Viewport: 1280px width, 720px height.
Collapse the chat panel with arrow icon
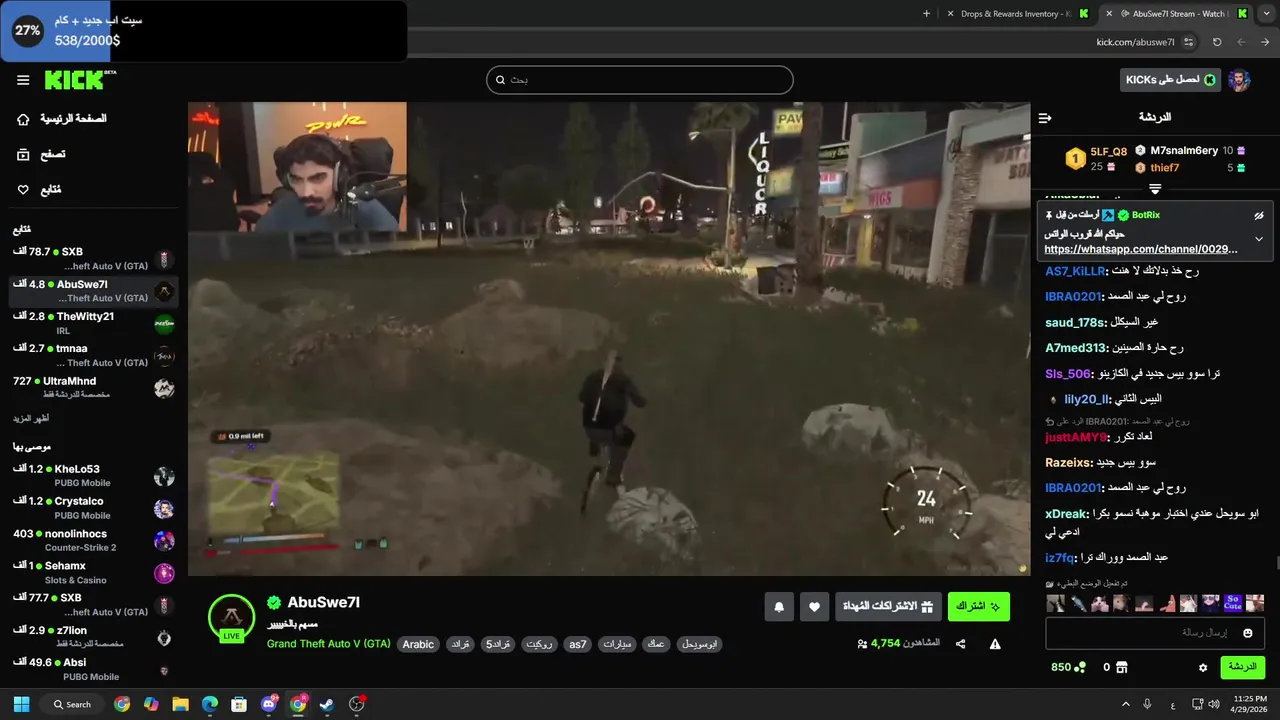(1045, 118)
